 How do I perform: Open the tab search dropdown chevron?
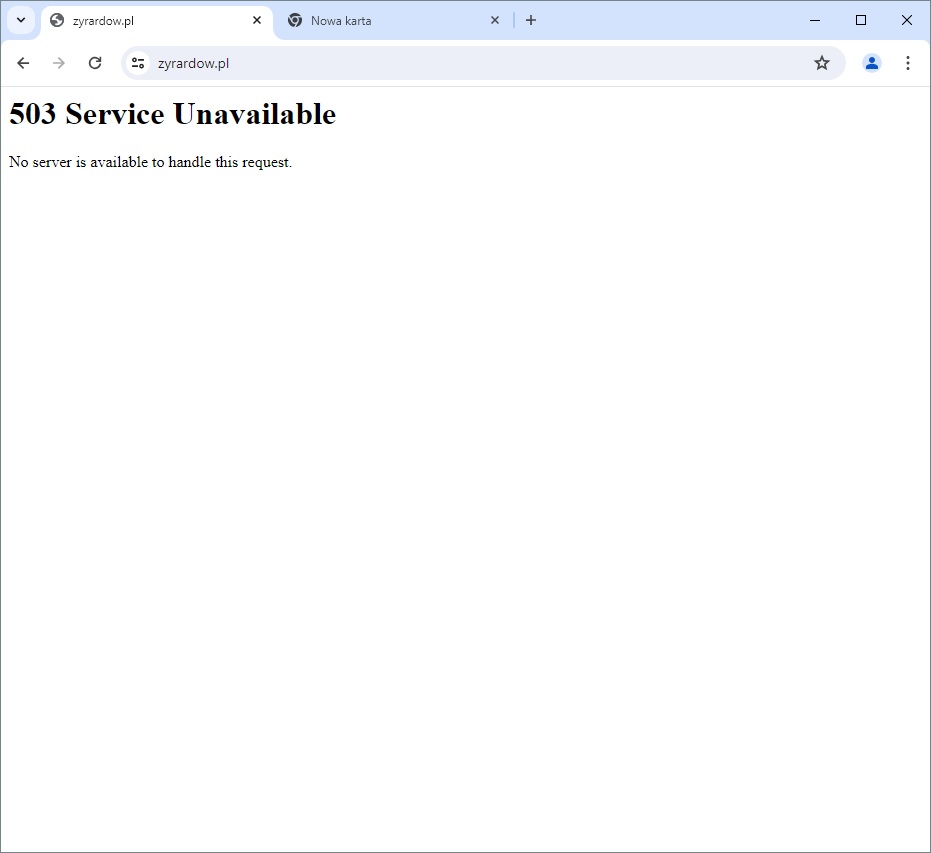21,20
